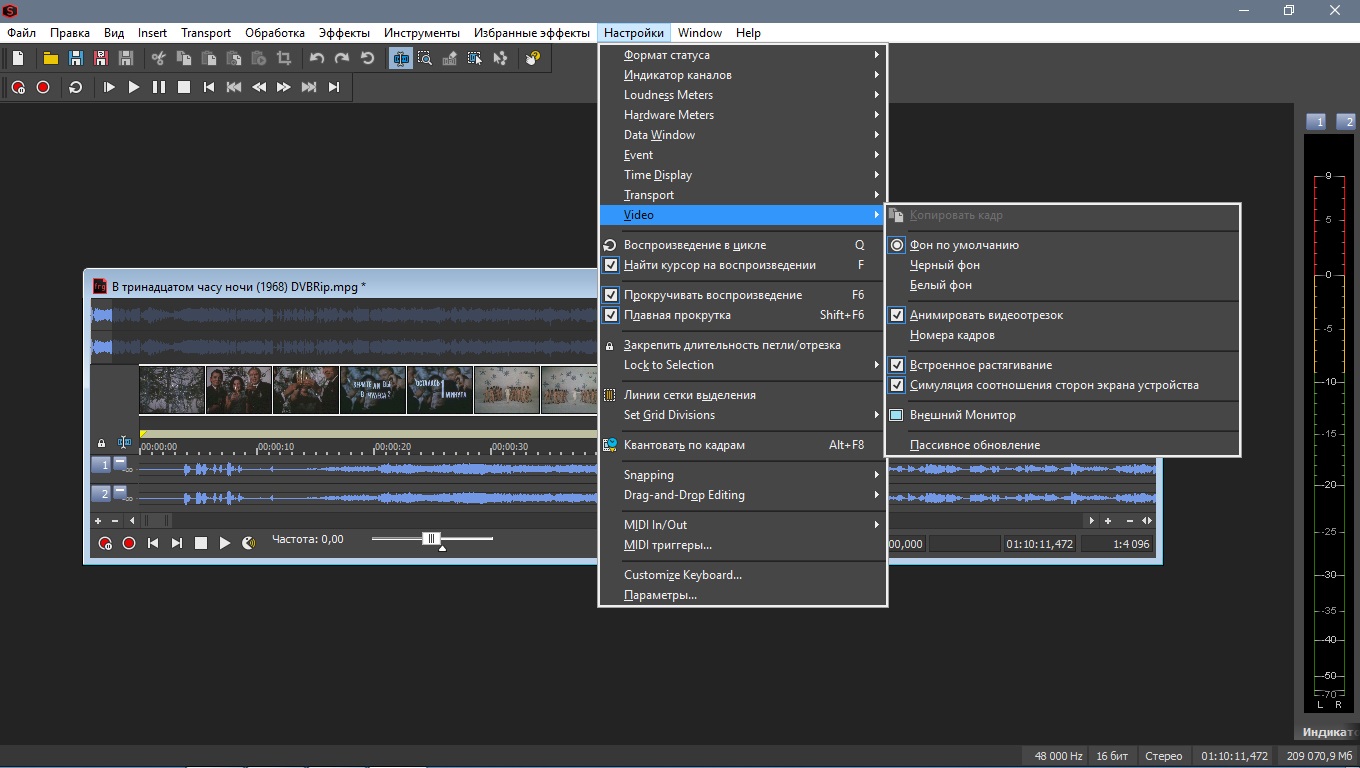Screen dimensions: 1360x768
Task: Select the Черный фон background option
Action: click(944, 265)
